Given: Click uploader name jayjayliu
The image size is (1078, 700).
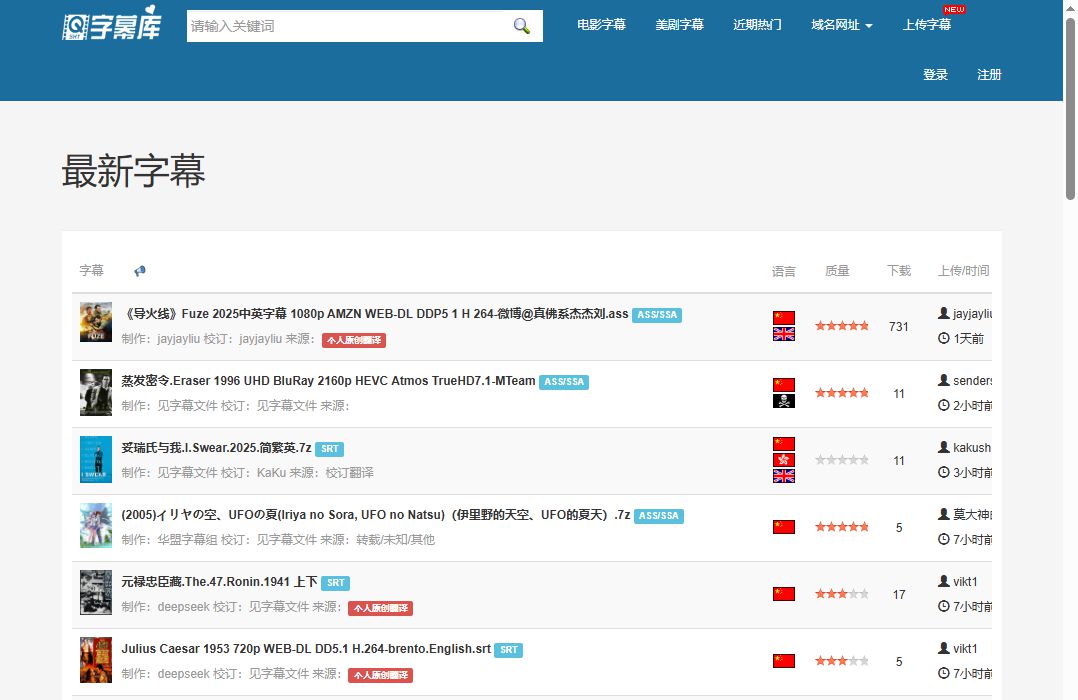Looking at the screenshot, I should 972,314.
